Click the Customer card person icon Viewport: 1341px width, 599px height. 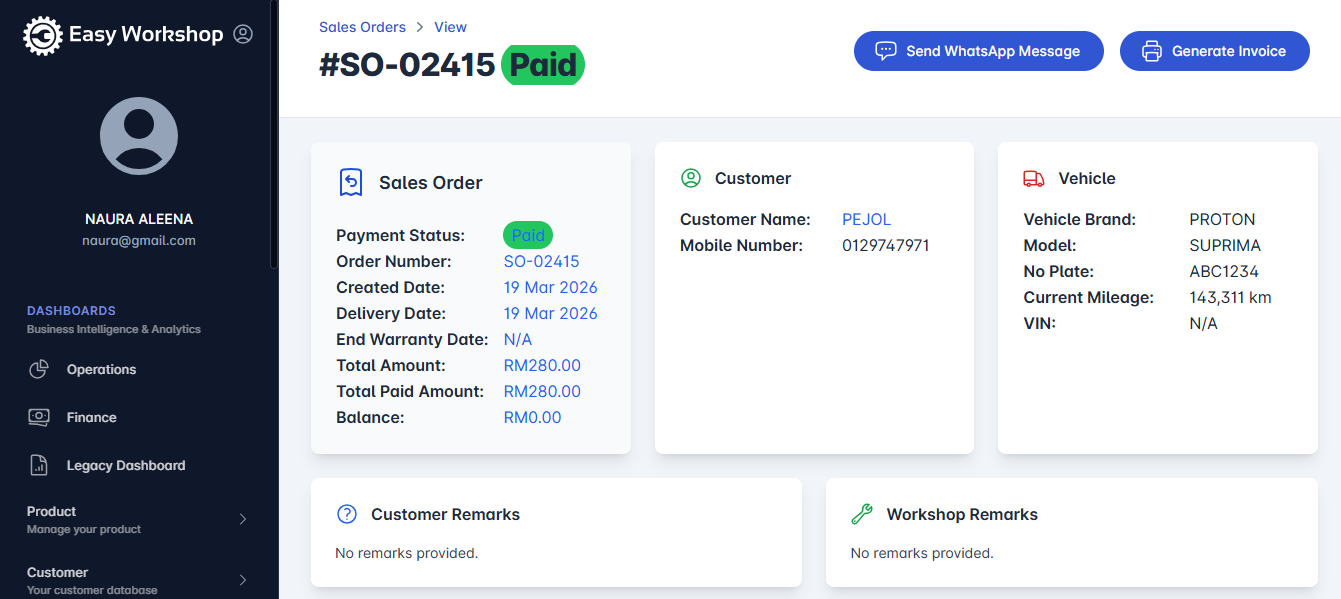691,178
